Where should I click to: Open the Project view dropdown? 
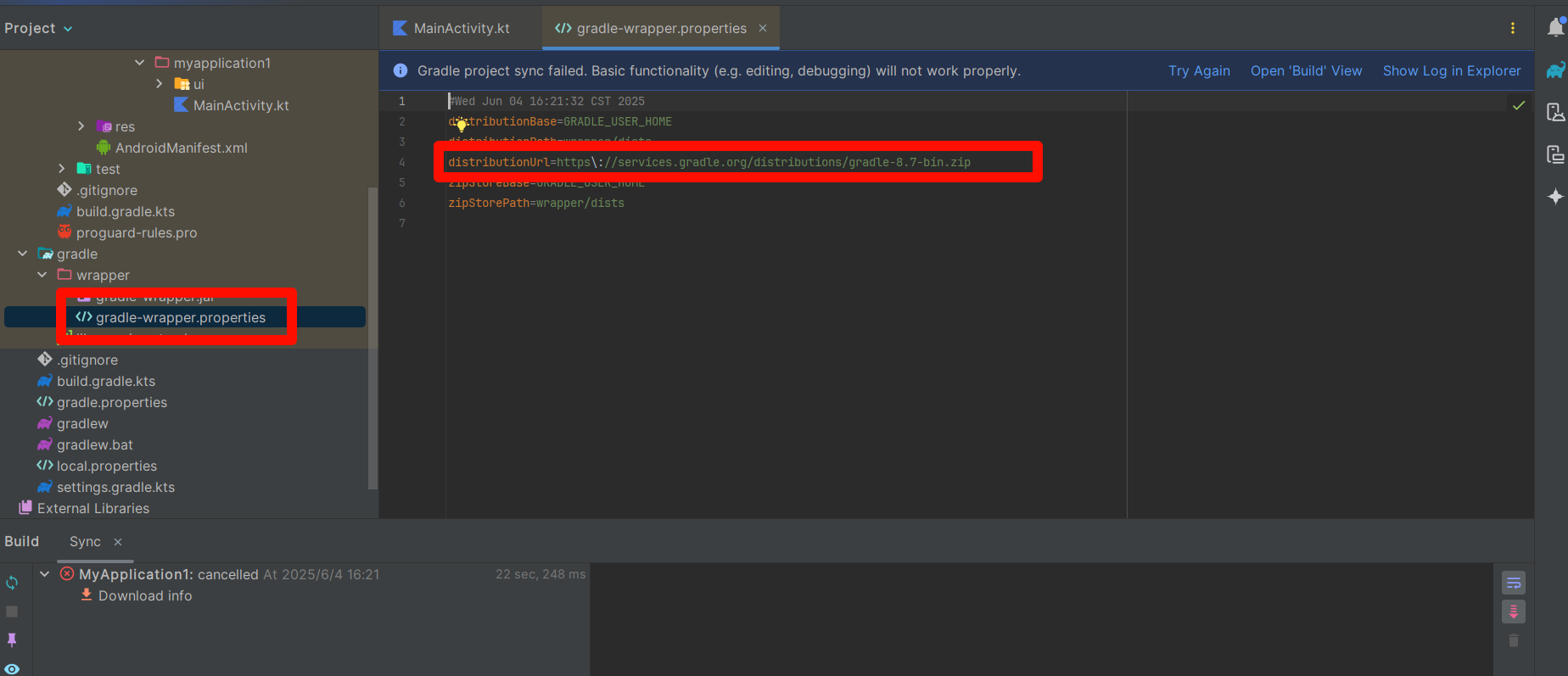38,28
